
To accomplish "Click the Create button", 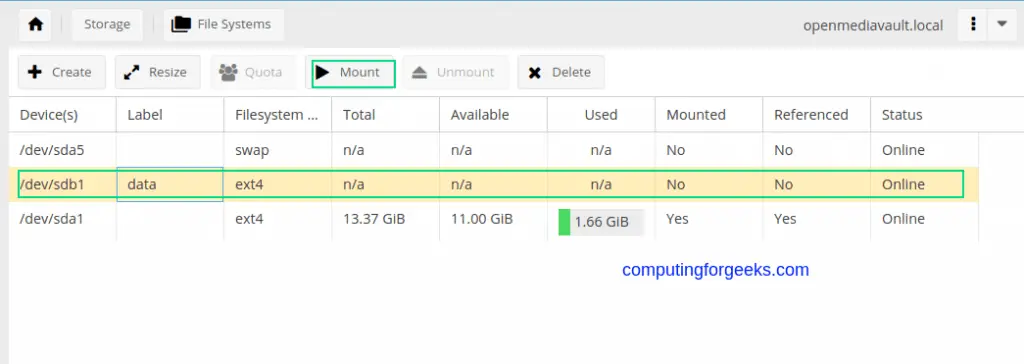I will pos(61,72).
